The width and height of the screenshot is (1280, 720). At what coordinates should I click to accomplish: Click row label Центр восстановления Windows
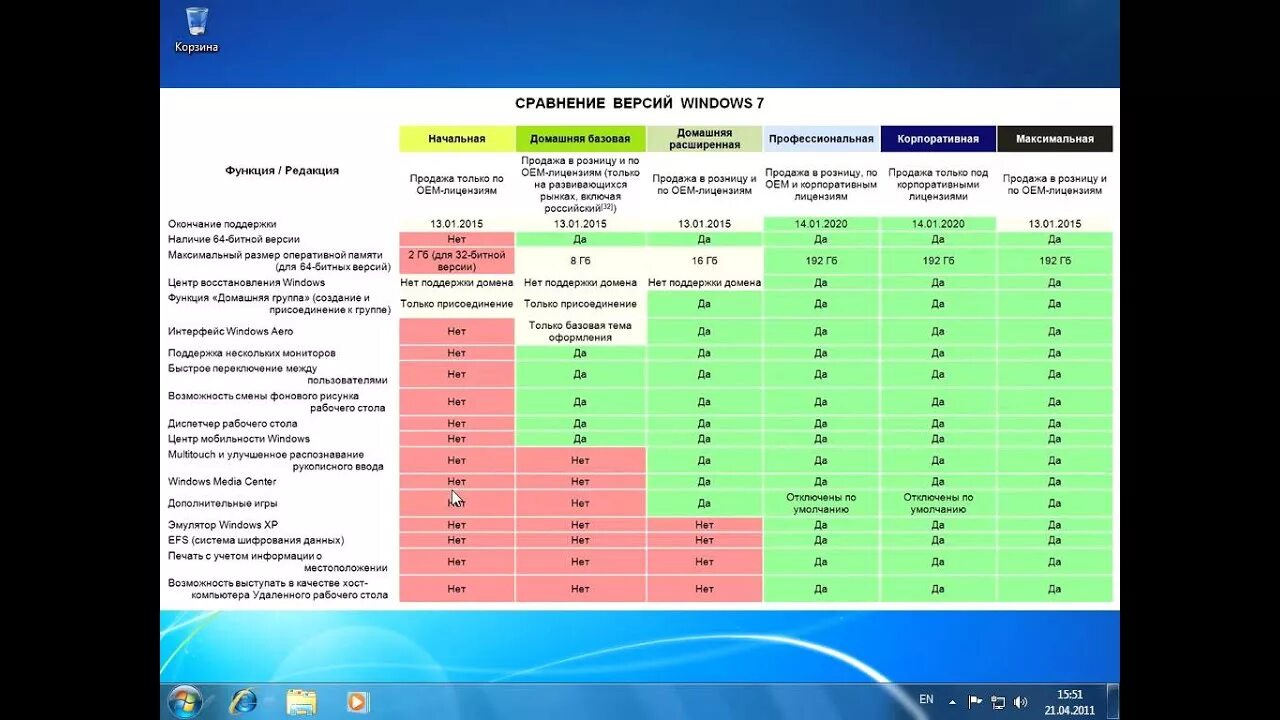tap(246, 283)
